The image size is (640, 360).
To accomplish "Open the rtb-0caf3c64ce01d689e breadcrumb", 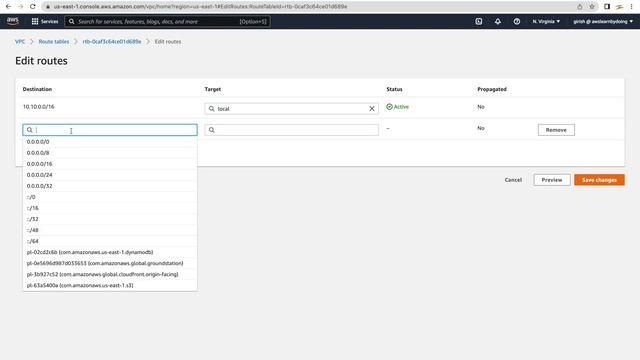I will pyautogui.click(x=112, y=42).
